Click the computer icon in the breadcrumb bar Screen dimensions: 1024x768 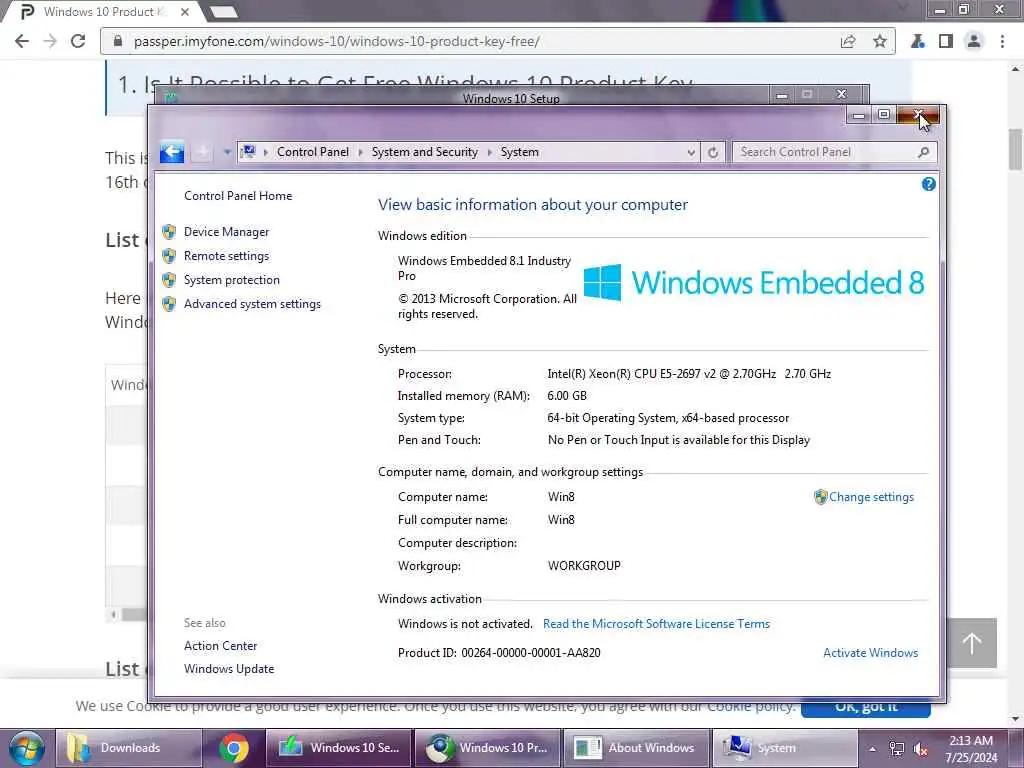(x=248, y=152)
